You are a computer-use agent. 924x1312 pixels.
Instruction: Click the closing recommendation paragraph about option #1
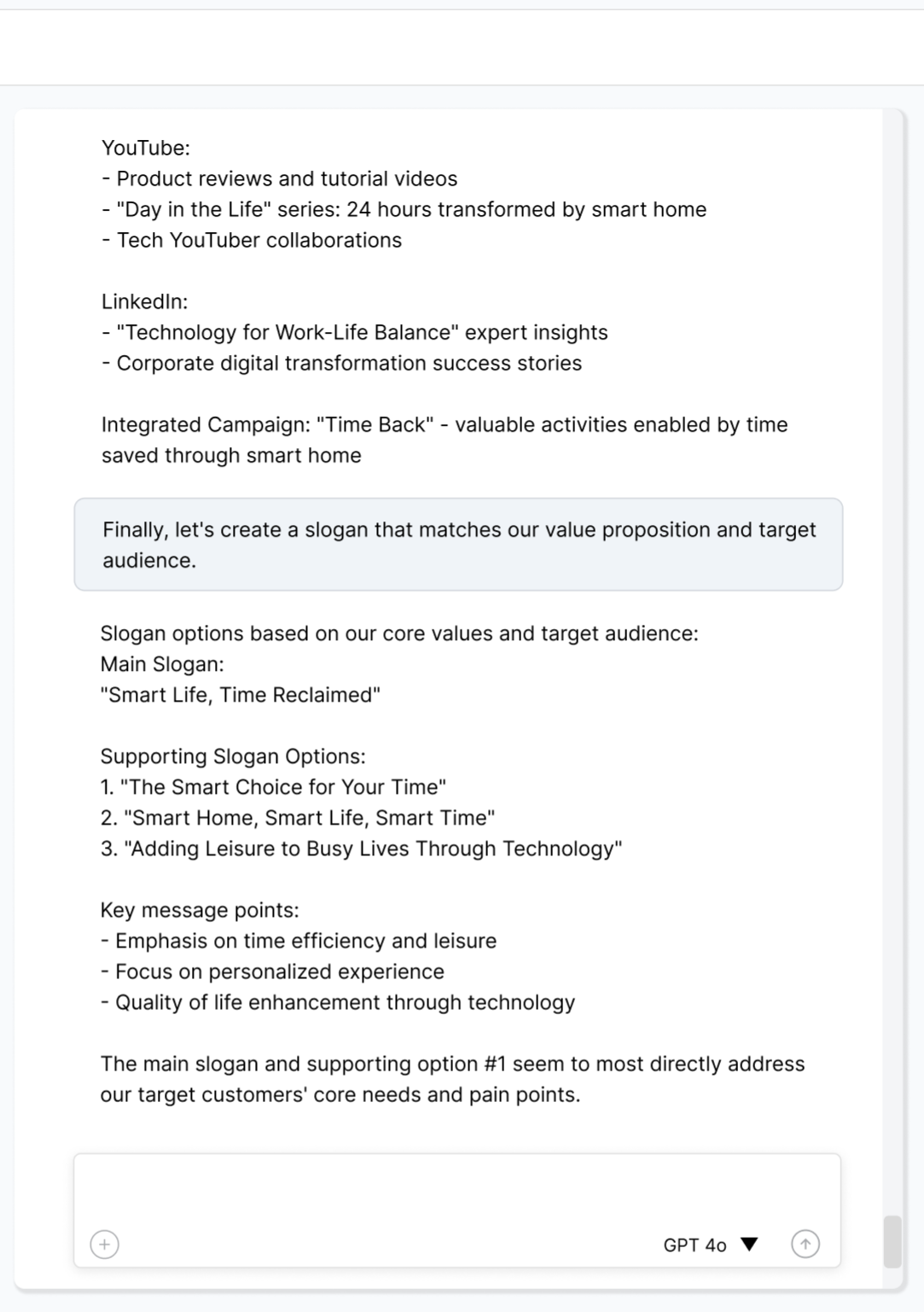[x=452, y=1079]
